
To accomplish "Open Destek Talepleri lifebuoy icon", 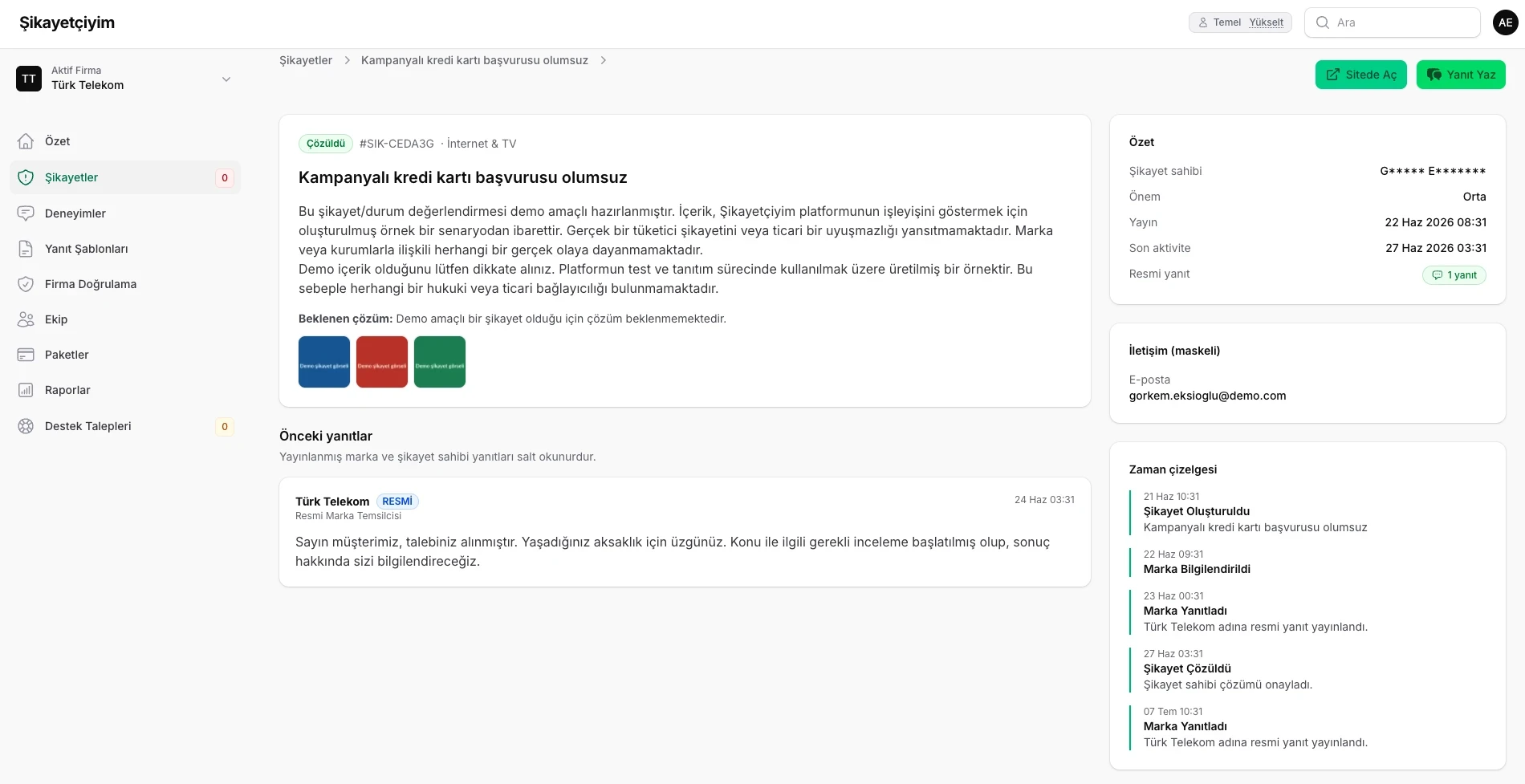I will (26, 426).
